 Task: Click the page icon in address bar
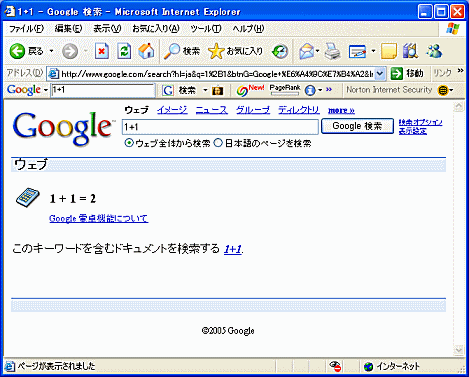click(53, 73)
